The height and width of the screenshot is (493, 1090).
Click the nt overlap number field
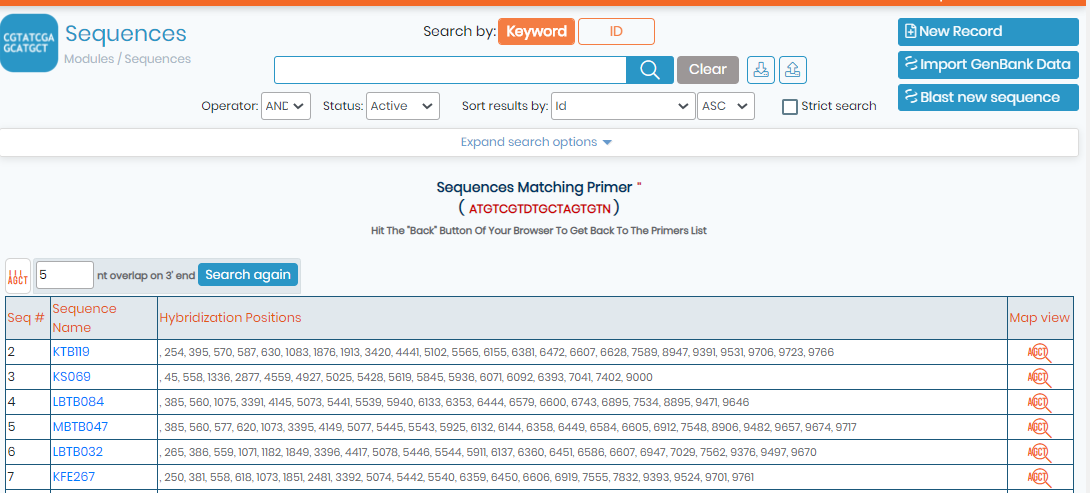pyautogui.click(x=65, y=275)
